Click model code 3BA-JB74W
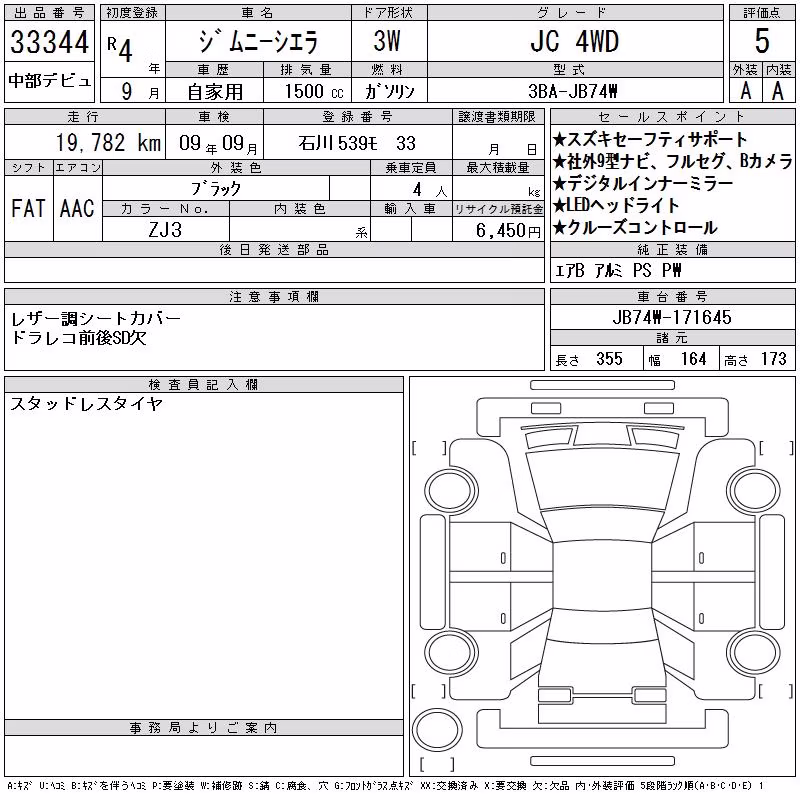Viewport: 800px width, 800px height. pyautogui.click(x=573, y=91)
